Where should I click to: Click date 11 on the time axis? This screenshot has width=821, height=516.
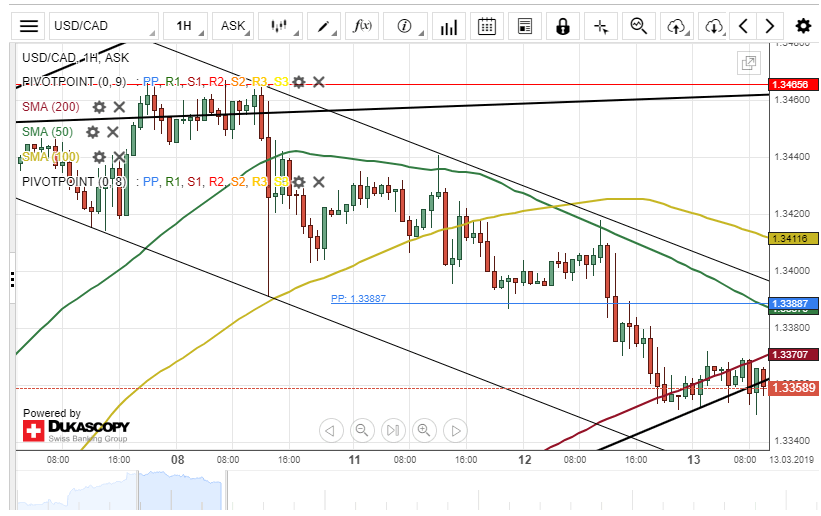(x=354, y=460)
